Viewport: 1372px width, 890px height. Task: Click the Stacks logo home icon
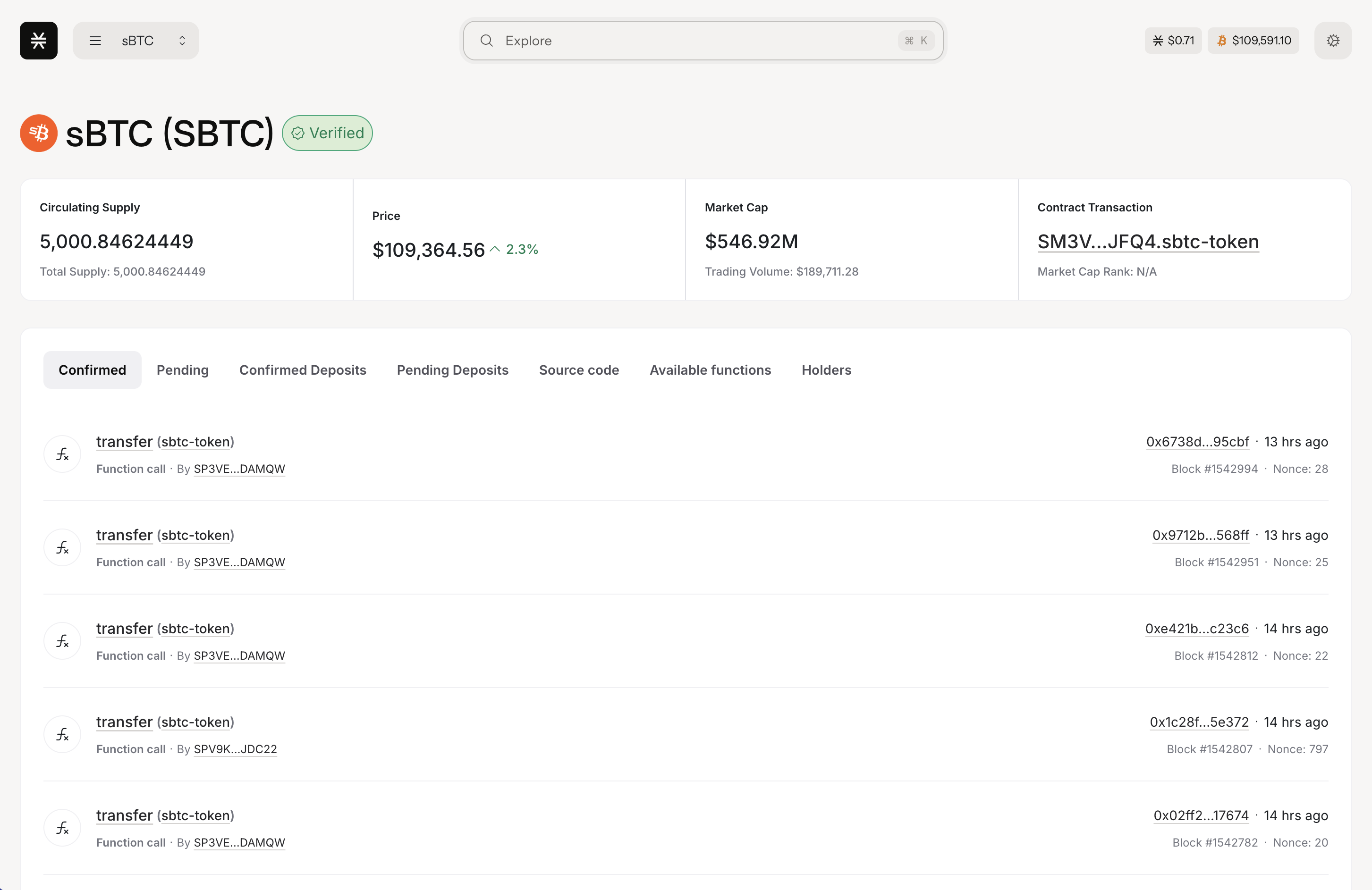(x=39, y=40)
